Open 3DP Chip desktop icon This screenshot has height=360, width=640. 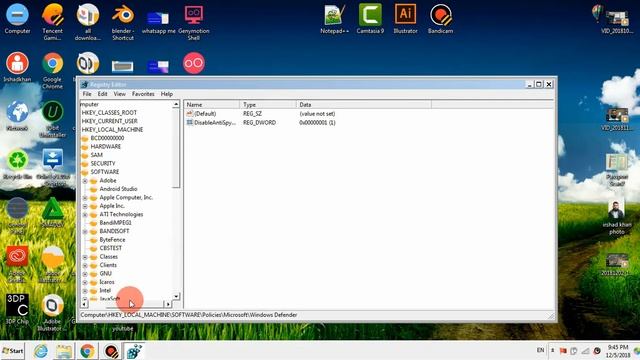(17, 309)
